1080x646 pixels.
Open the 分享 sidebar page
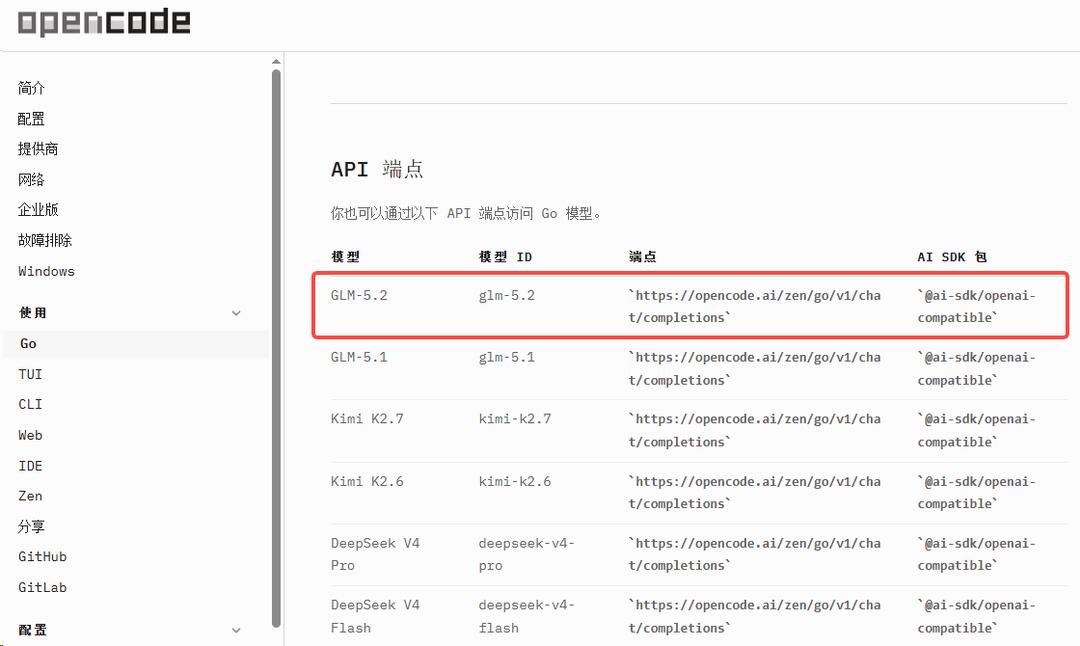31,527
